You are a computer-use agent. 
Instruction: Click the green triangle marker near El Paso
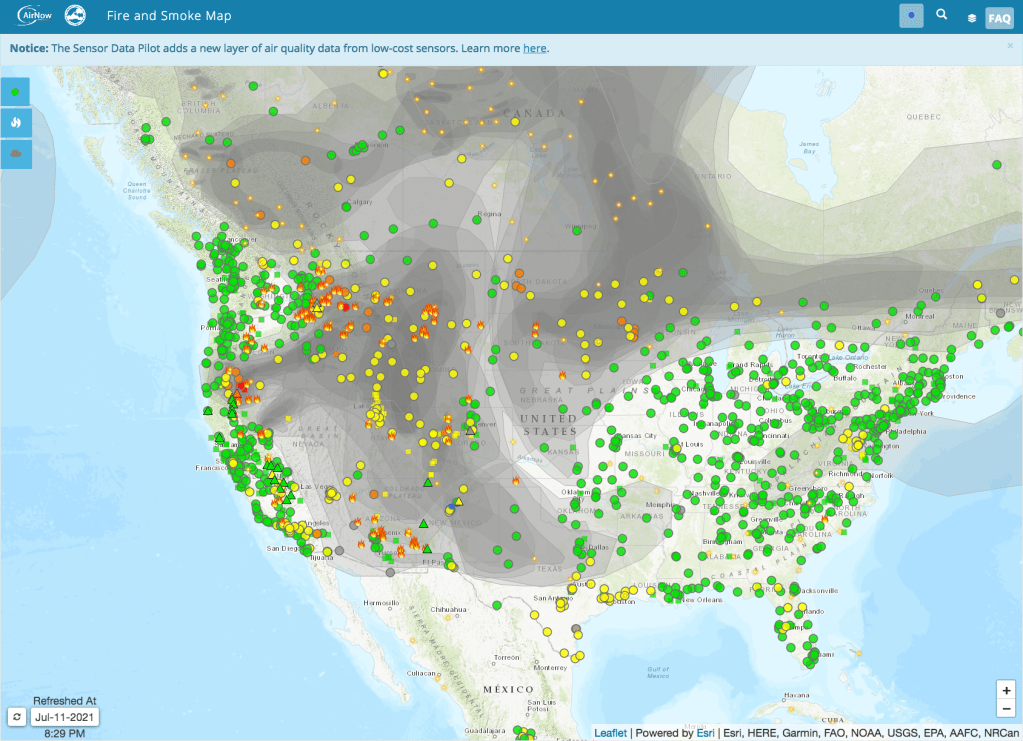426,548
